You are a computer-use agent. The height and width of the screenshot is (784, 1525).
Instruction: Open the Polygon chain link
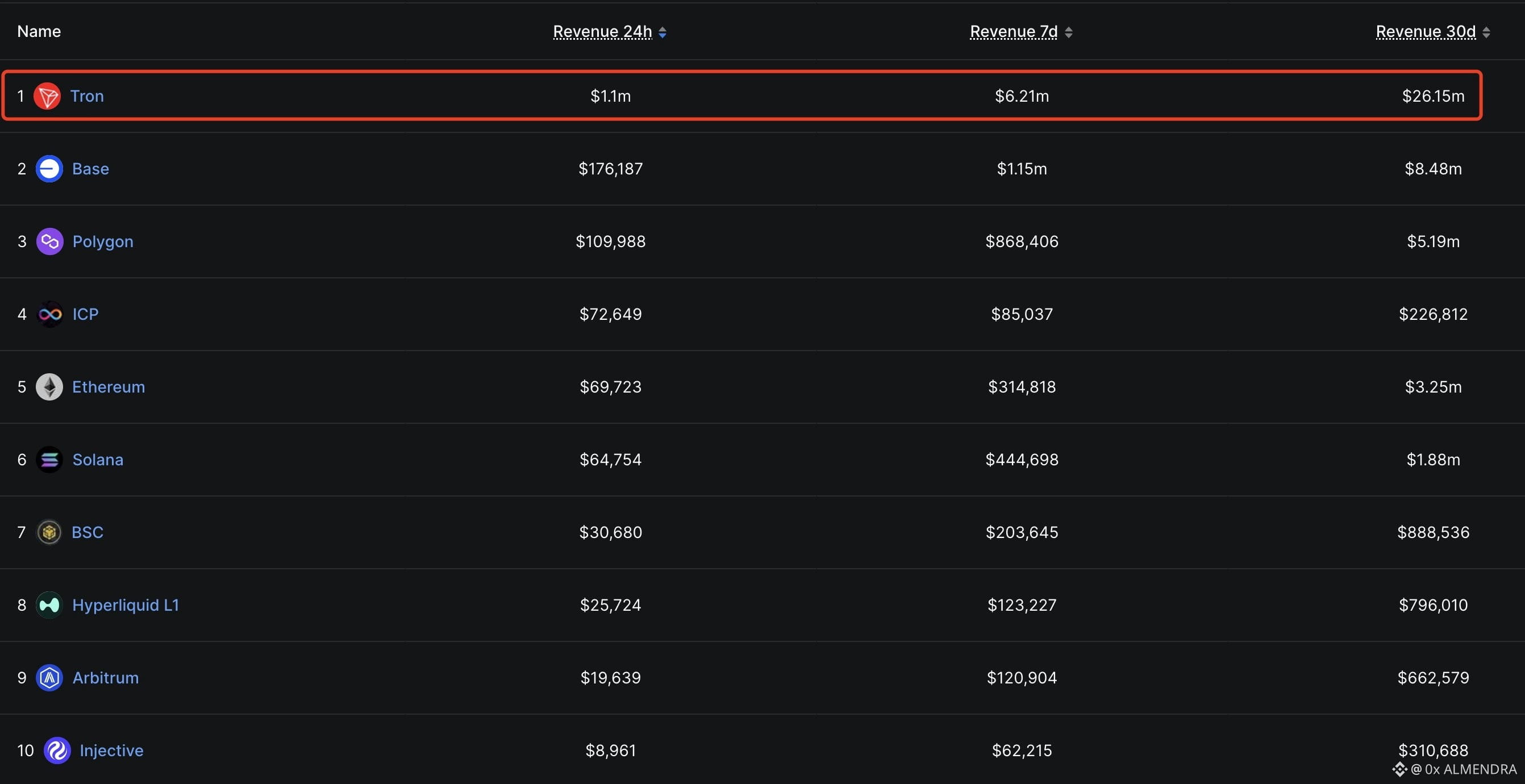tap(103, 241)
